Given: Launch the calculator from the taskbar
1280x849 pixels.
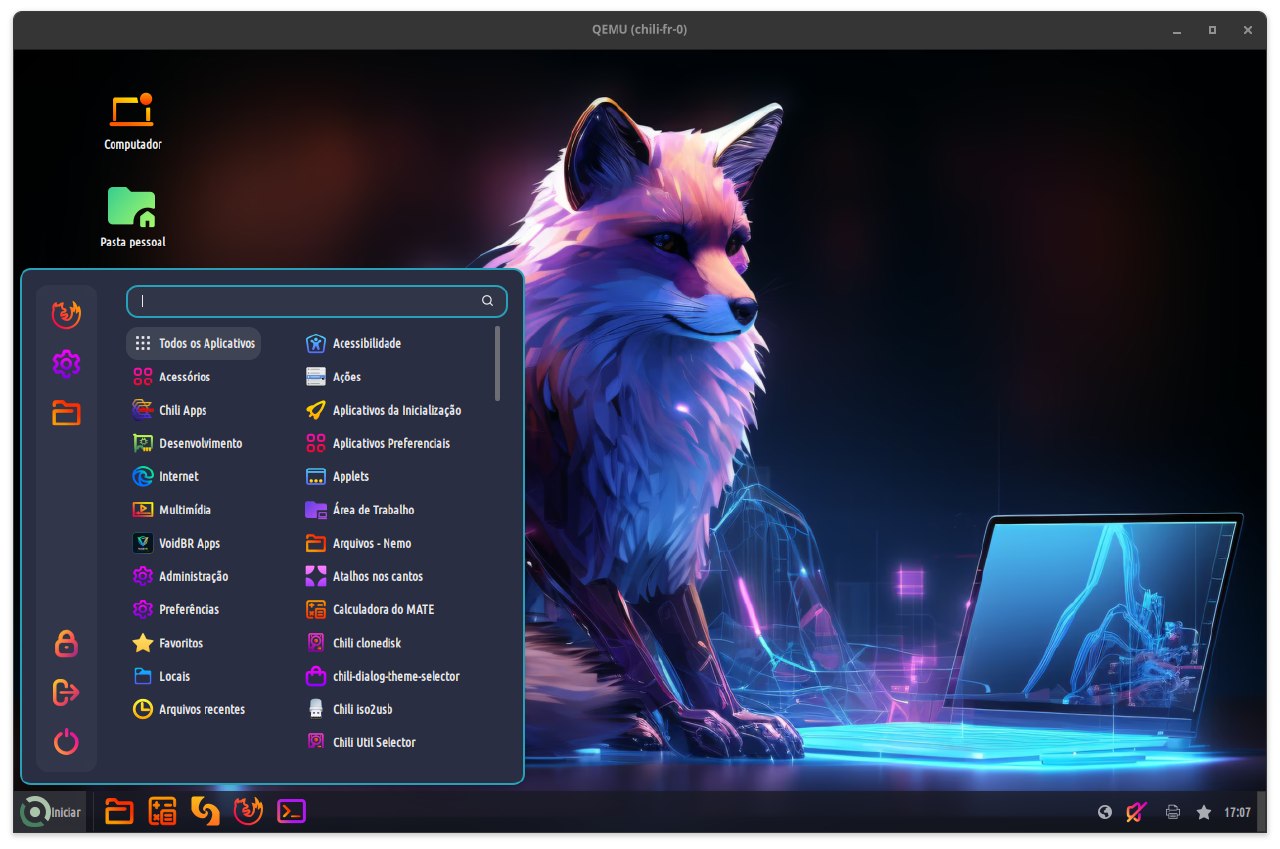Looking at the screenshot, I should coord(162,811).
